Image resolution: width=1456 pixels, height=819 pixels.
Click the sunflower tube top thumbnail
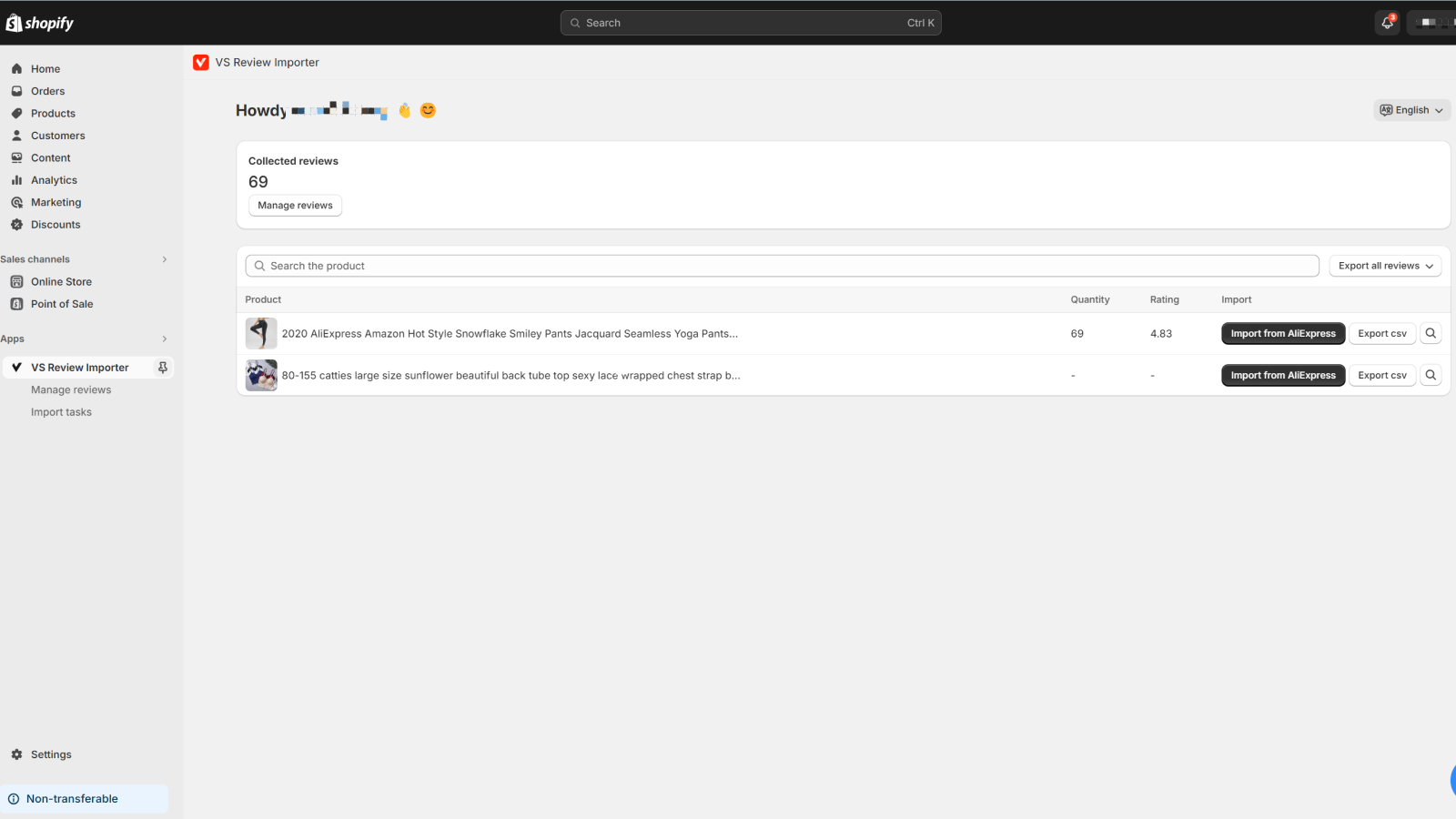click(261, 375)
